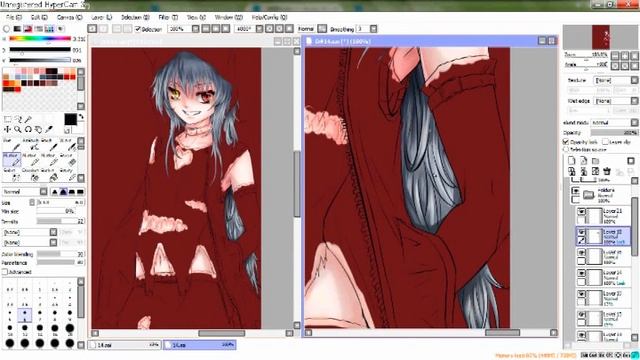Open the Filter menu
Image resolution: width=640 pixels, height=360 pixels.
pyautogui.click(x=168, y=17)
